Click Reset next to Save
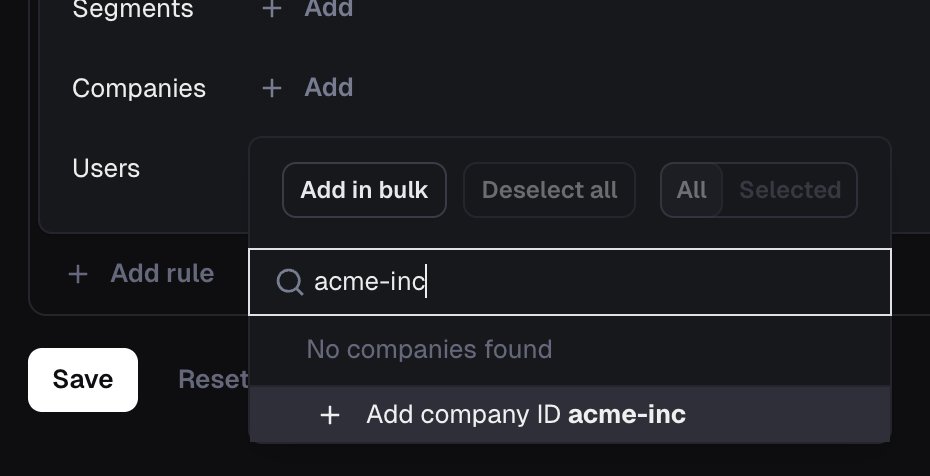This screenshot has height=476, width=930. (214, 379)
